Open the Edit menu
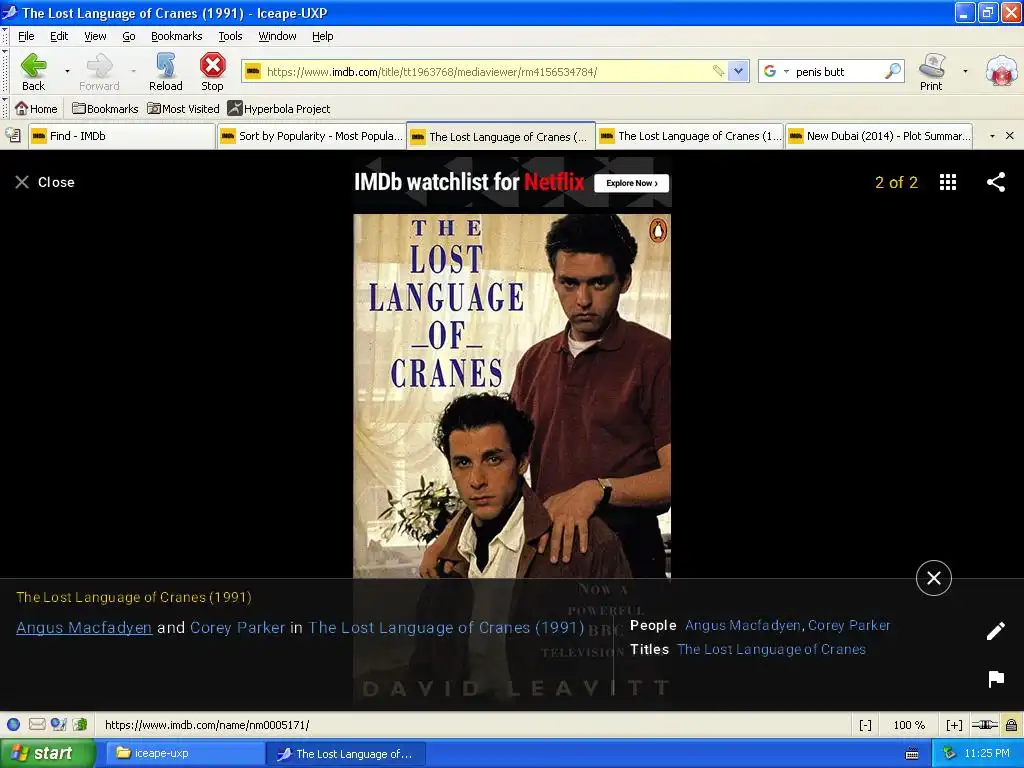This screenshot has height=768, width=1024. click(x=59, y=36)
